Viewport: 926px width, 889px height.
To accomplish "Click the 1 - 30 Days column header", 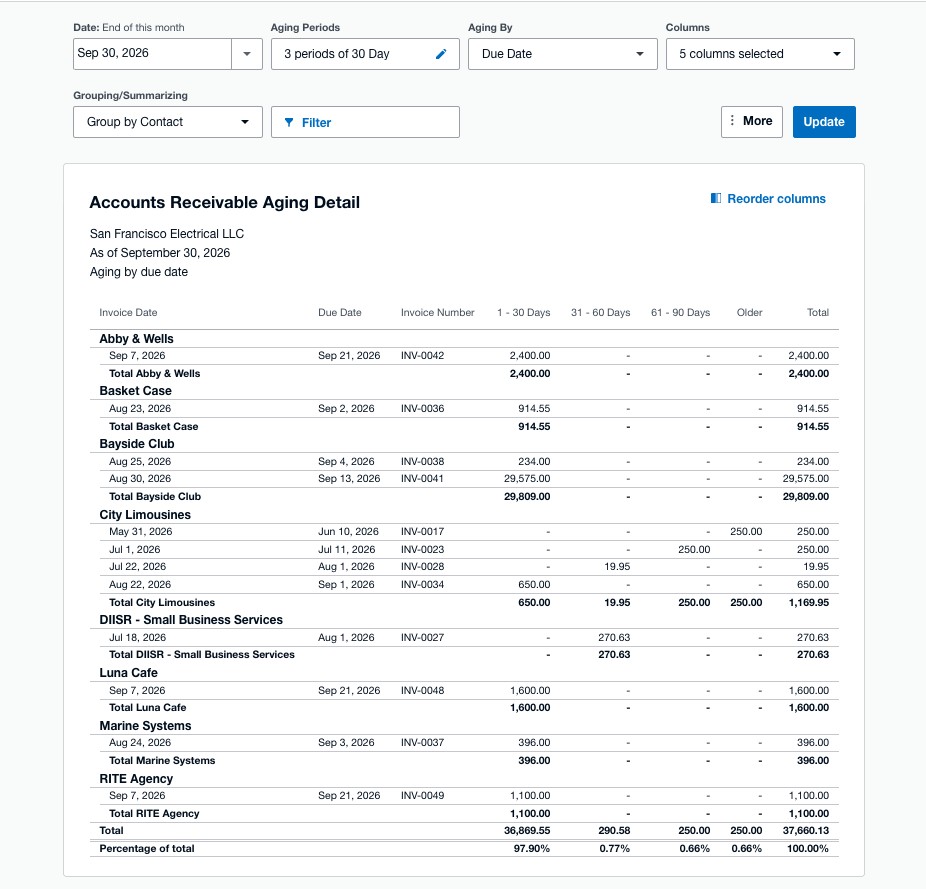I will click(x=523, y=312).
